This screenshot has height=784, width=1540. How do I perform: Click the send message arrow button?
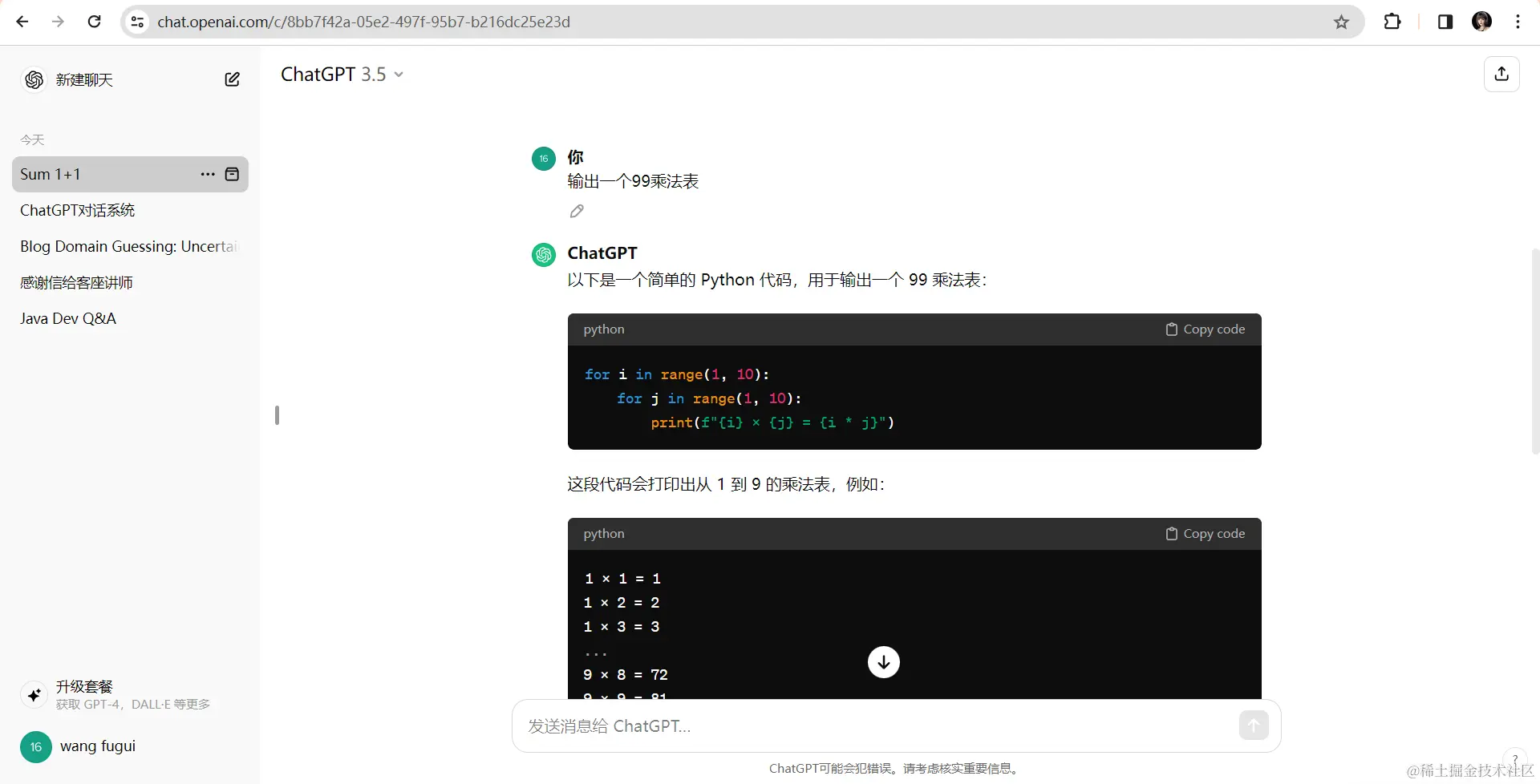click(1254, 725)
